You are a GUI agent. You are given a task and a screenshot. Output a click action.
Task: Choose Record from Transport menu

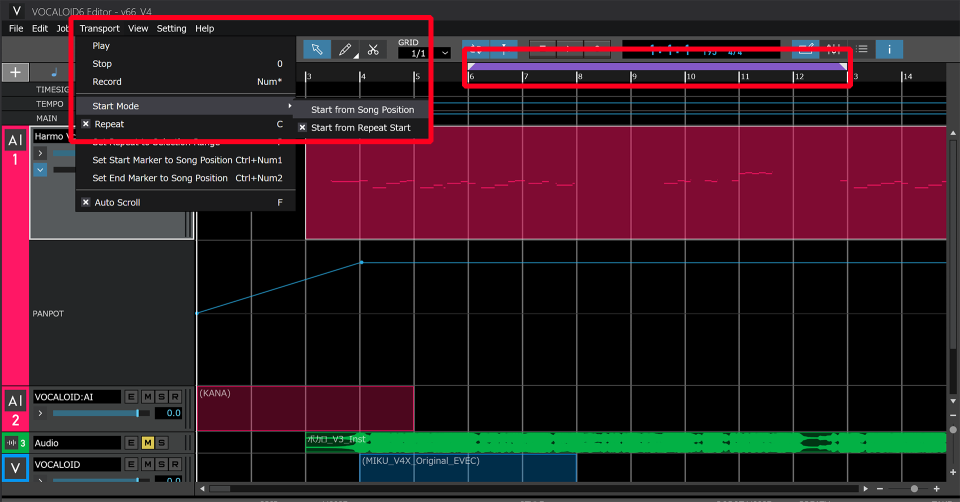click(x=186, y=81)
